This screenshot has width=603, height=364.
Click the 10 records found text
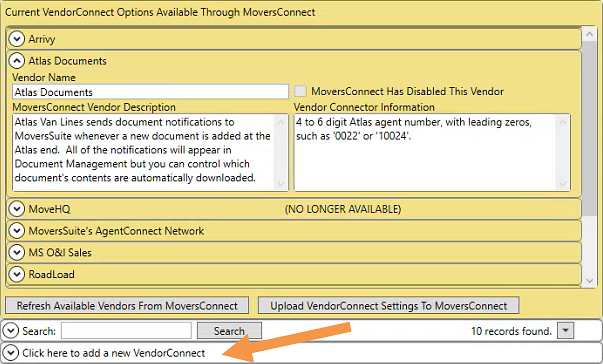click(x=511, y=331)
